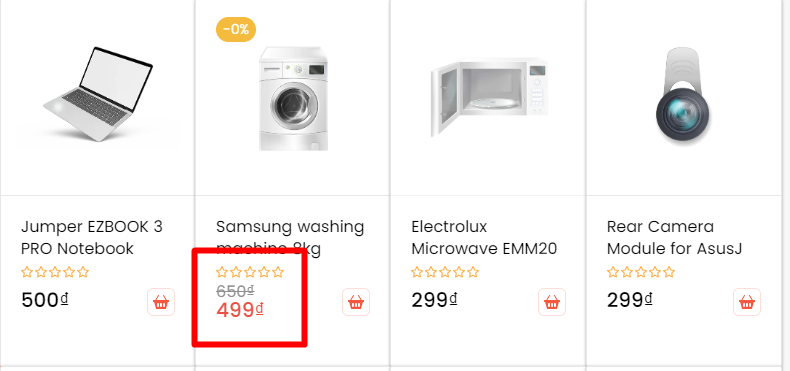Open Rear Camera Module for AsusJ title

[674, 237]
